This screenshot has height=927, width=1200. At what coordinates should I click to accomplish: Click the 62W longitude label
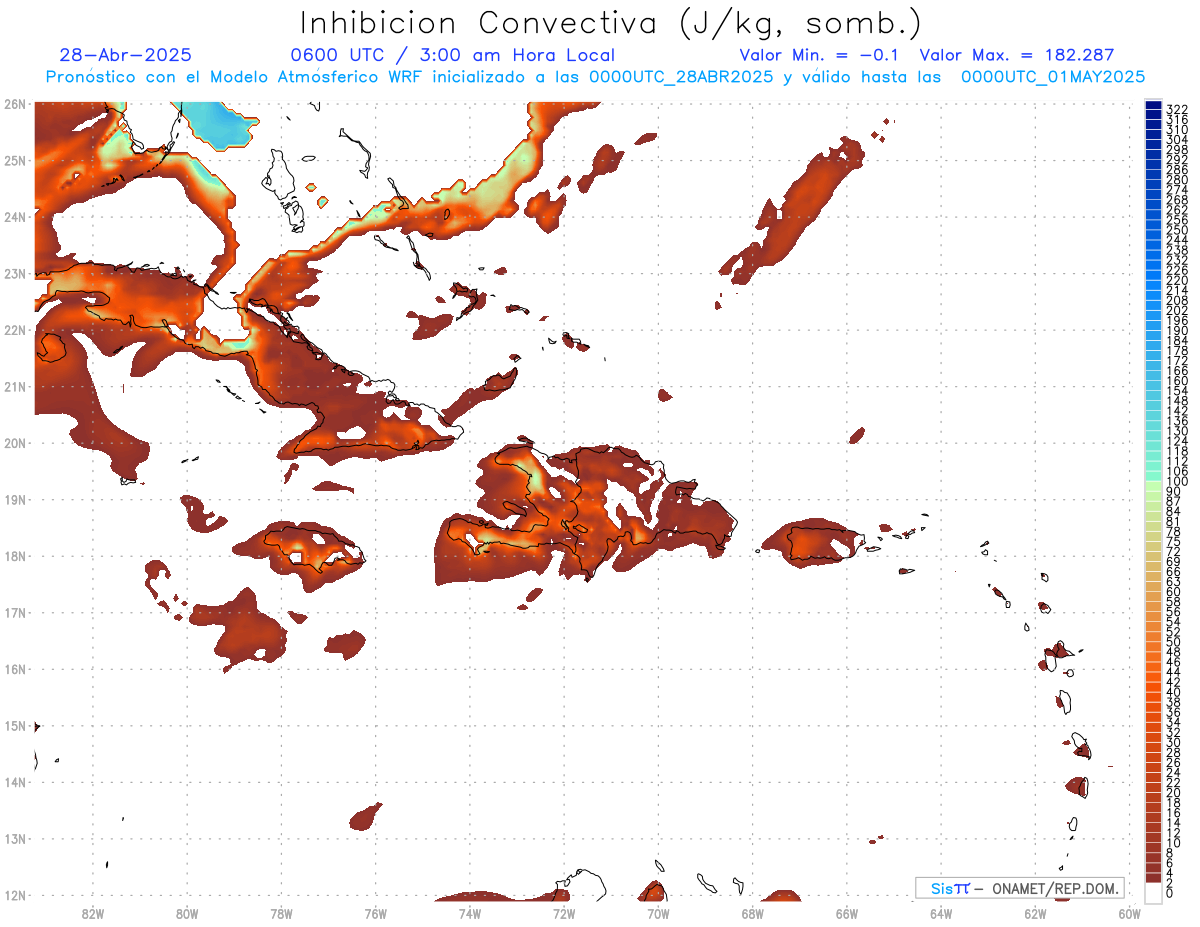coord(1035,912)
